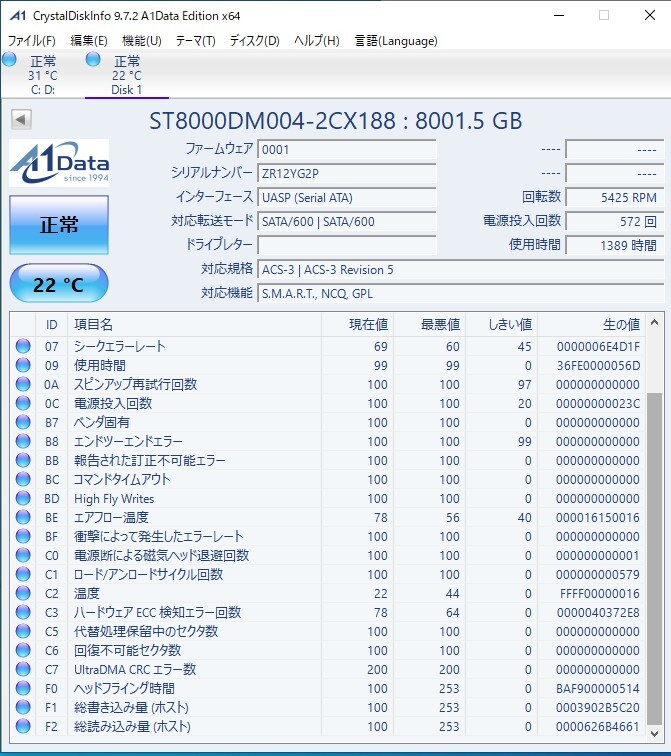This screenshot has width=671, height=756.
Task: Open the 機能(U) menu
Action: tap(142, 40)
